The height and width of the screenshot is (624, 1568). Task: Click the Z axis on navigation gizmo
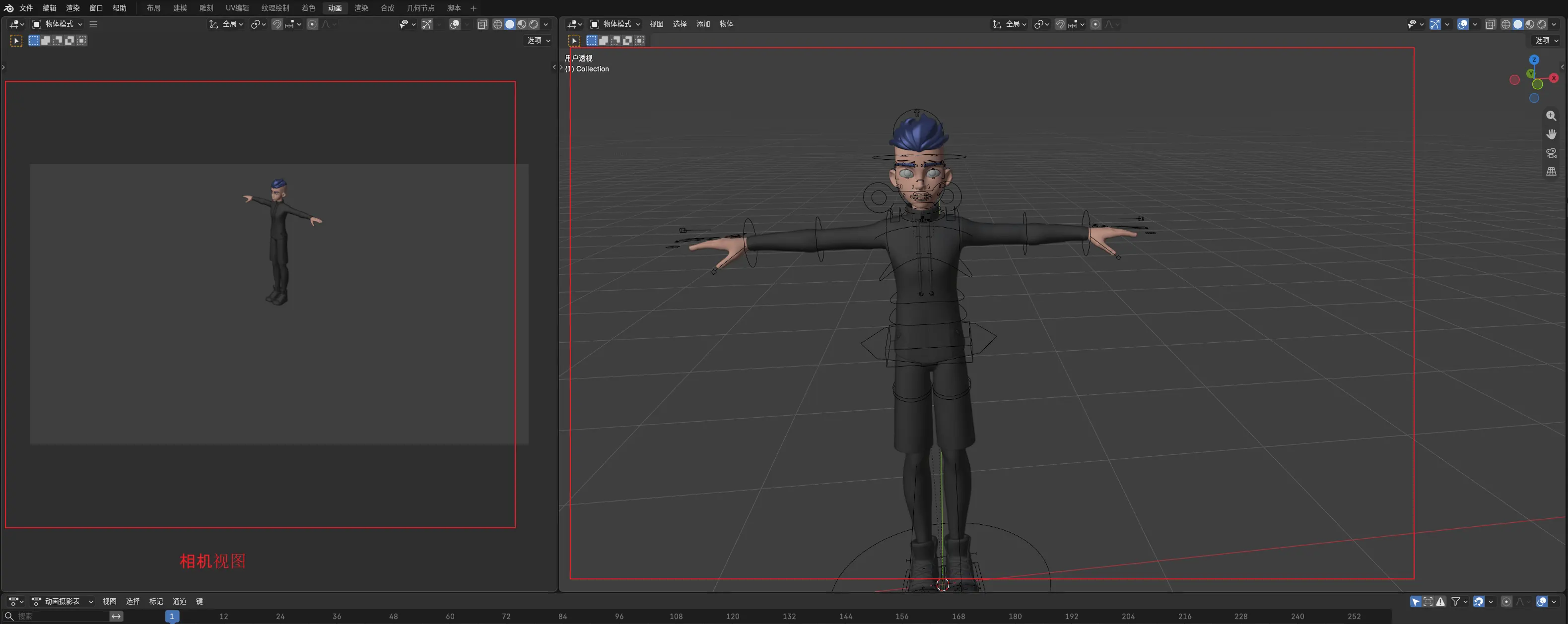click(1534, 60)
